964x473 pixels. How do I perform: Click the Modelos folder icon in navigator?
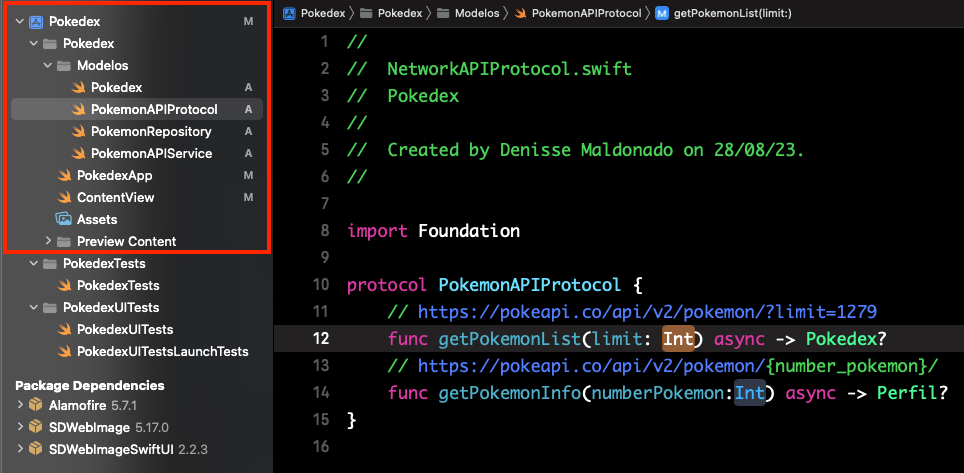tap(64, 65)
